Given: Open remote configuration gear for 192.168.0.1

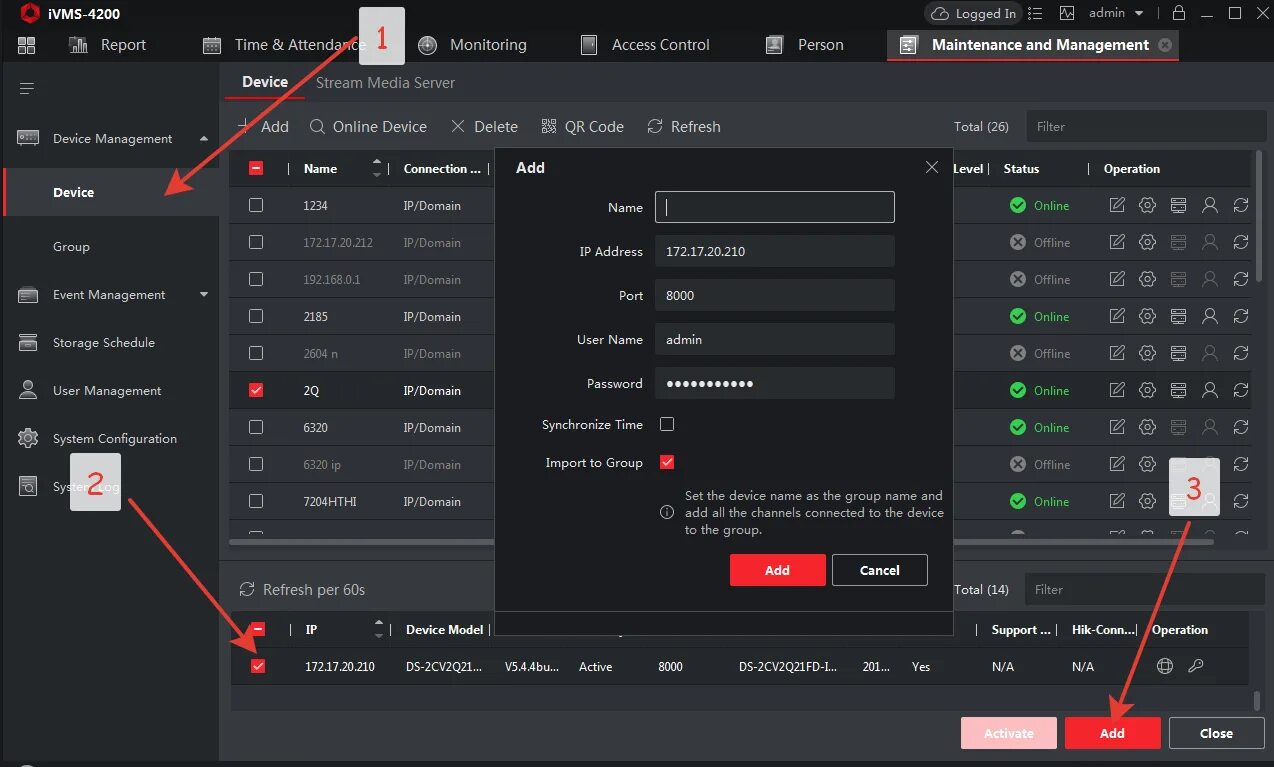Looking at the screenshot, I should point(1148,279).
